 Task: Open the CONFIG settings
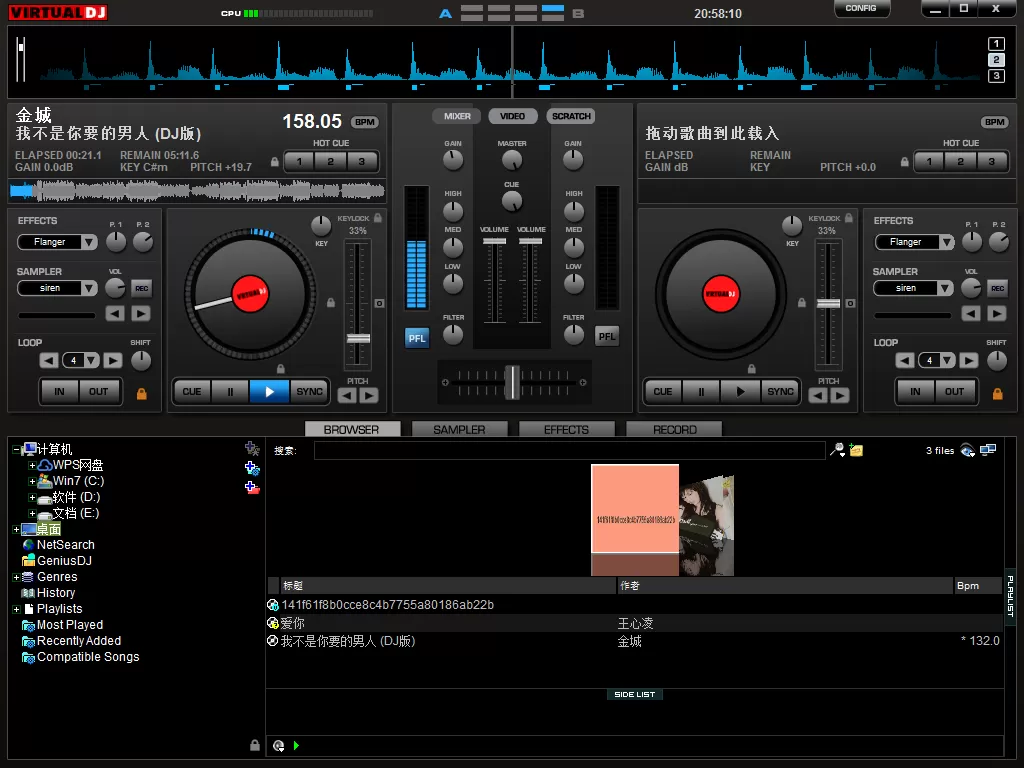tap(861, 9)
